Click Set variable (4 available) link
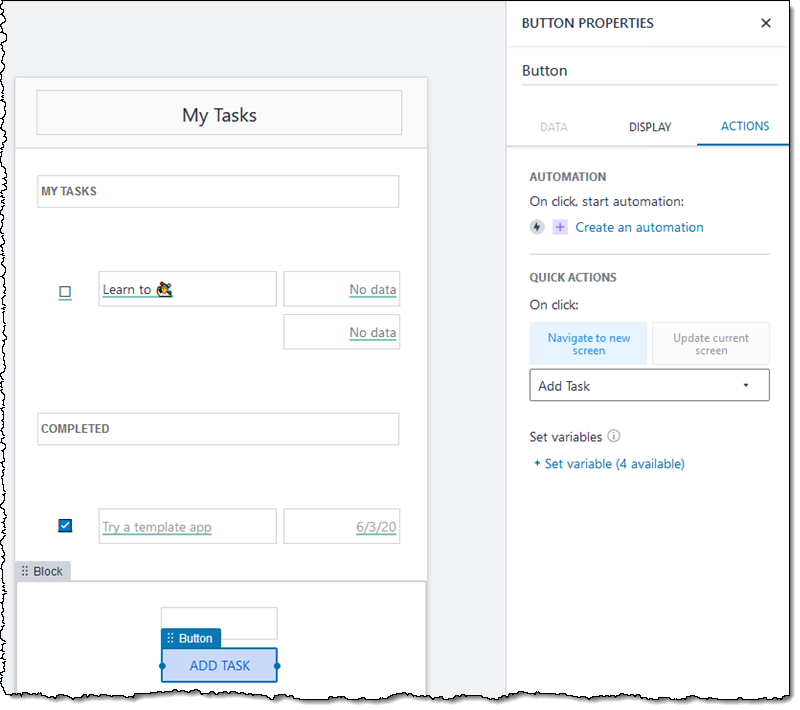Image resolution: width=800 pixels, height=710 pixels. [614, 464]
